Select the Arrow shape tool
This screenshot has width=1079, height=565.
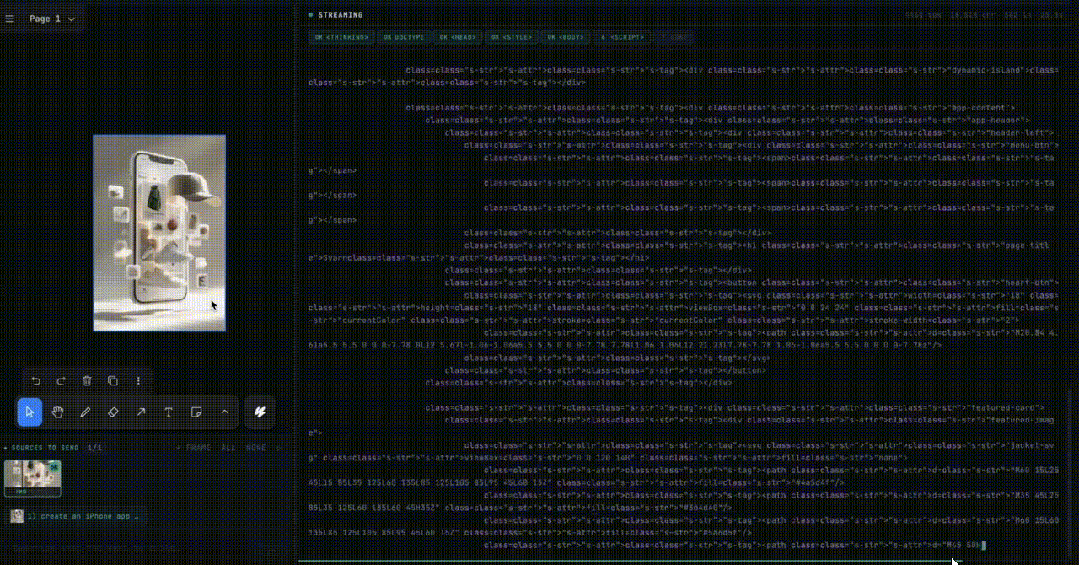[141, 412]
